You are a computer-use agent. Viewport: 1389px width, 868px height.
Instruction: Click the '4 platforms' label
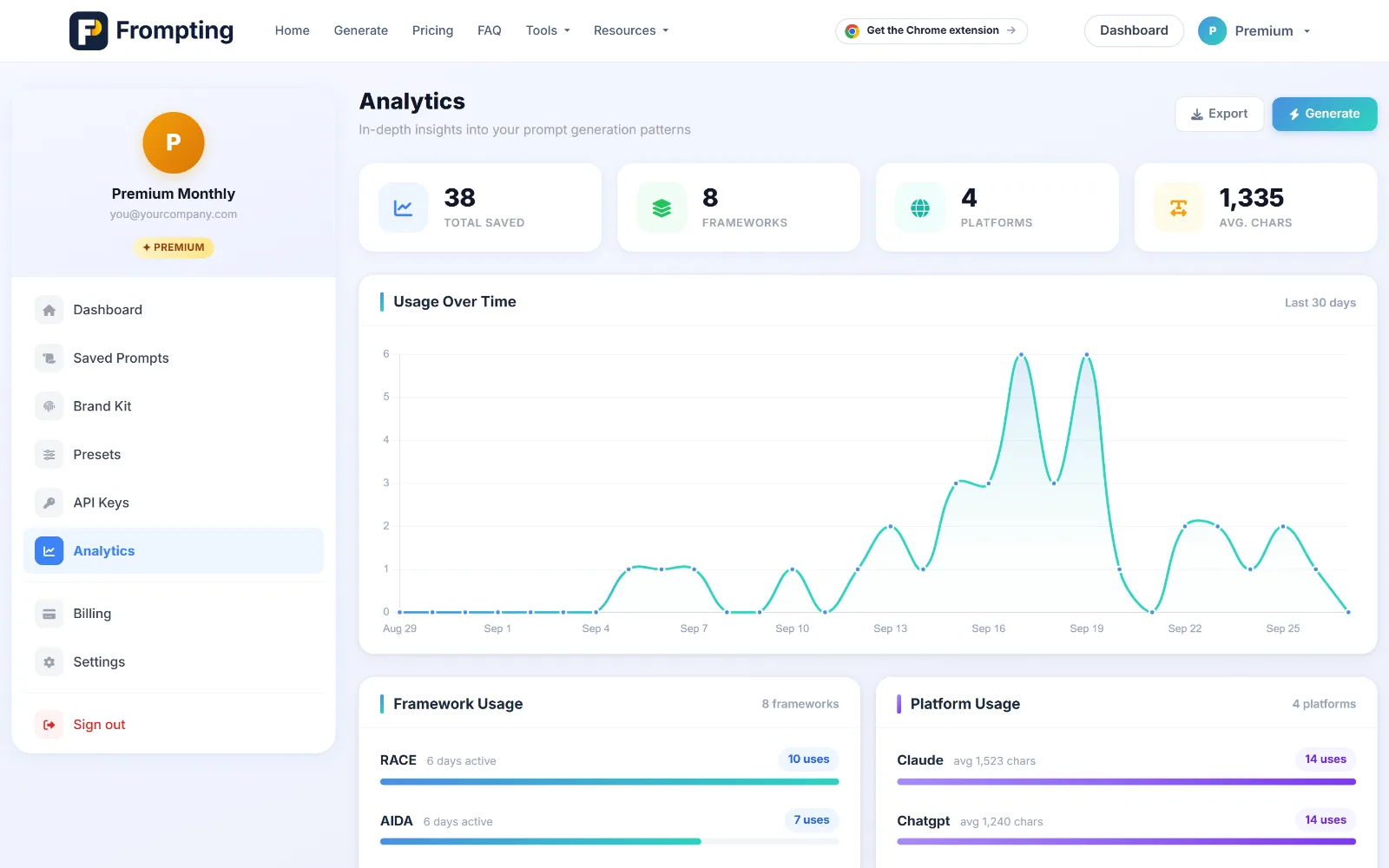pos(1324,704)
